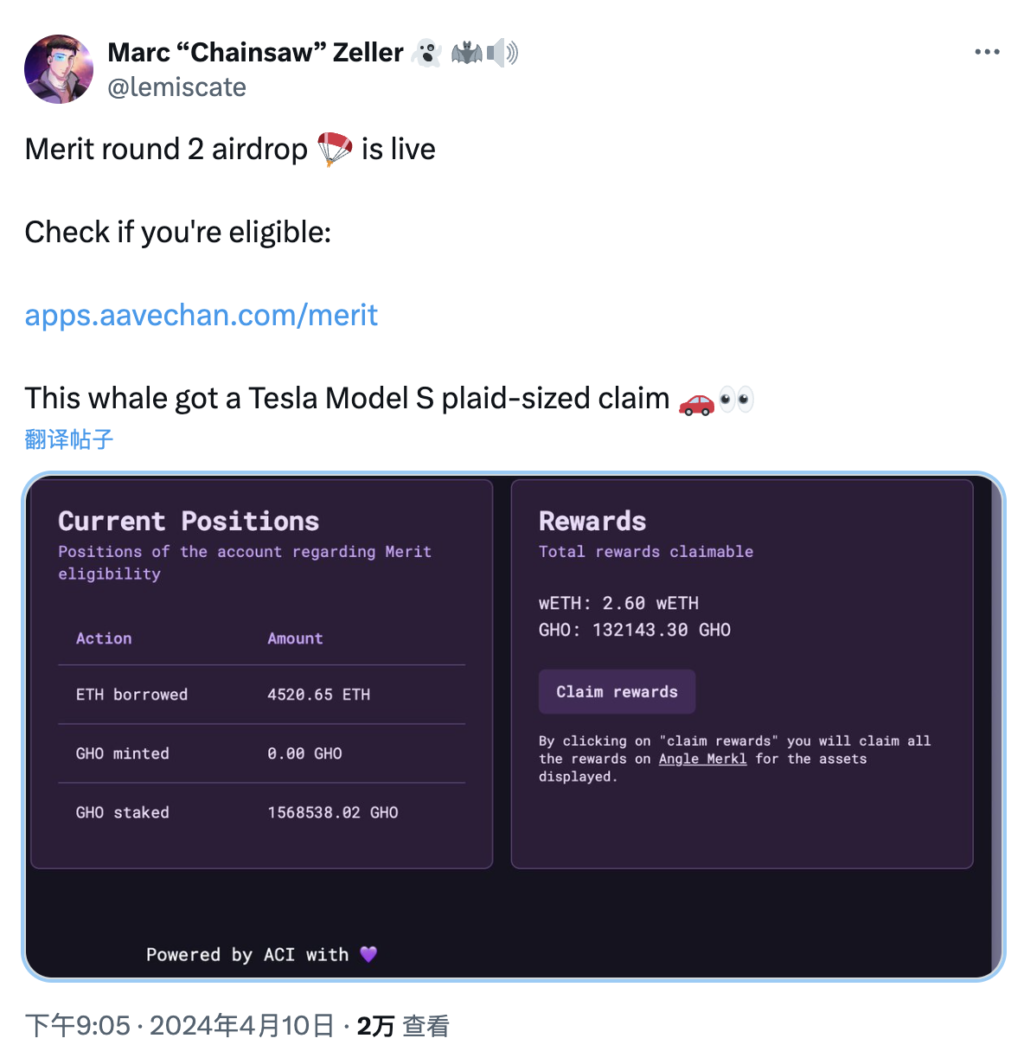Click Marc Zeller's profile avatar
1024x1064 pixels.
tap(59, 69)
